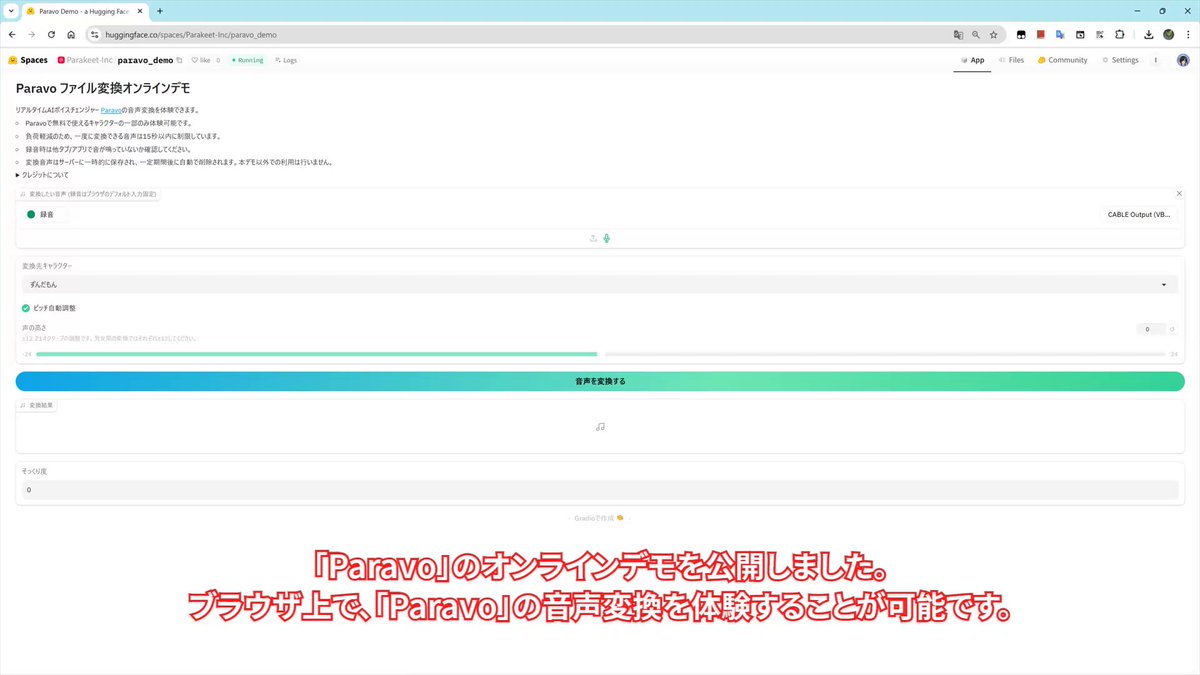The image size is (1200, 675).
Task: Bookmark this page with the star icon
Action: pos(993,34)
